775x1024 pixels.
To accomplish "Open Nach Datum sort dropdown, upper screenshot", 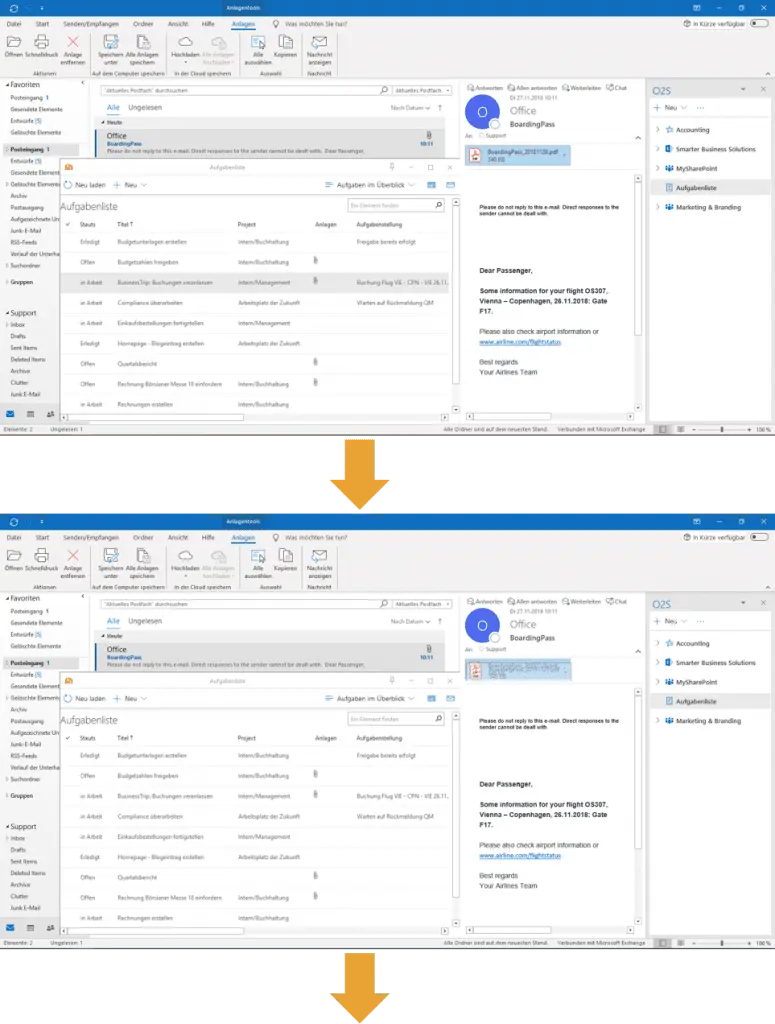I will point(410,108).
